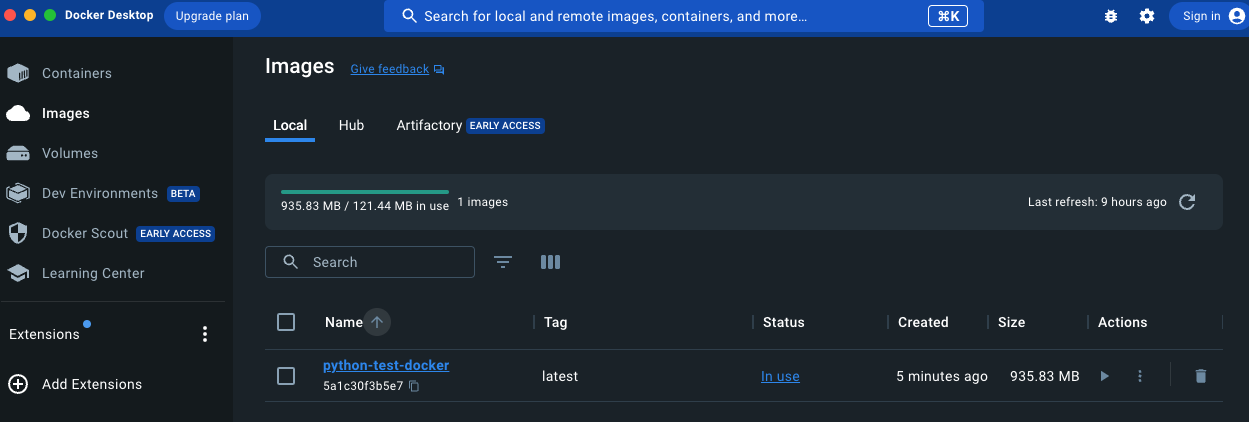The image size is (1249, 422).
Task: Open Learning Center in sidebar
Action: pos(93,273)
